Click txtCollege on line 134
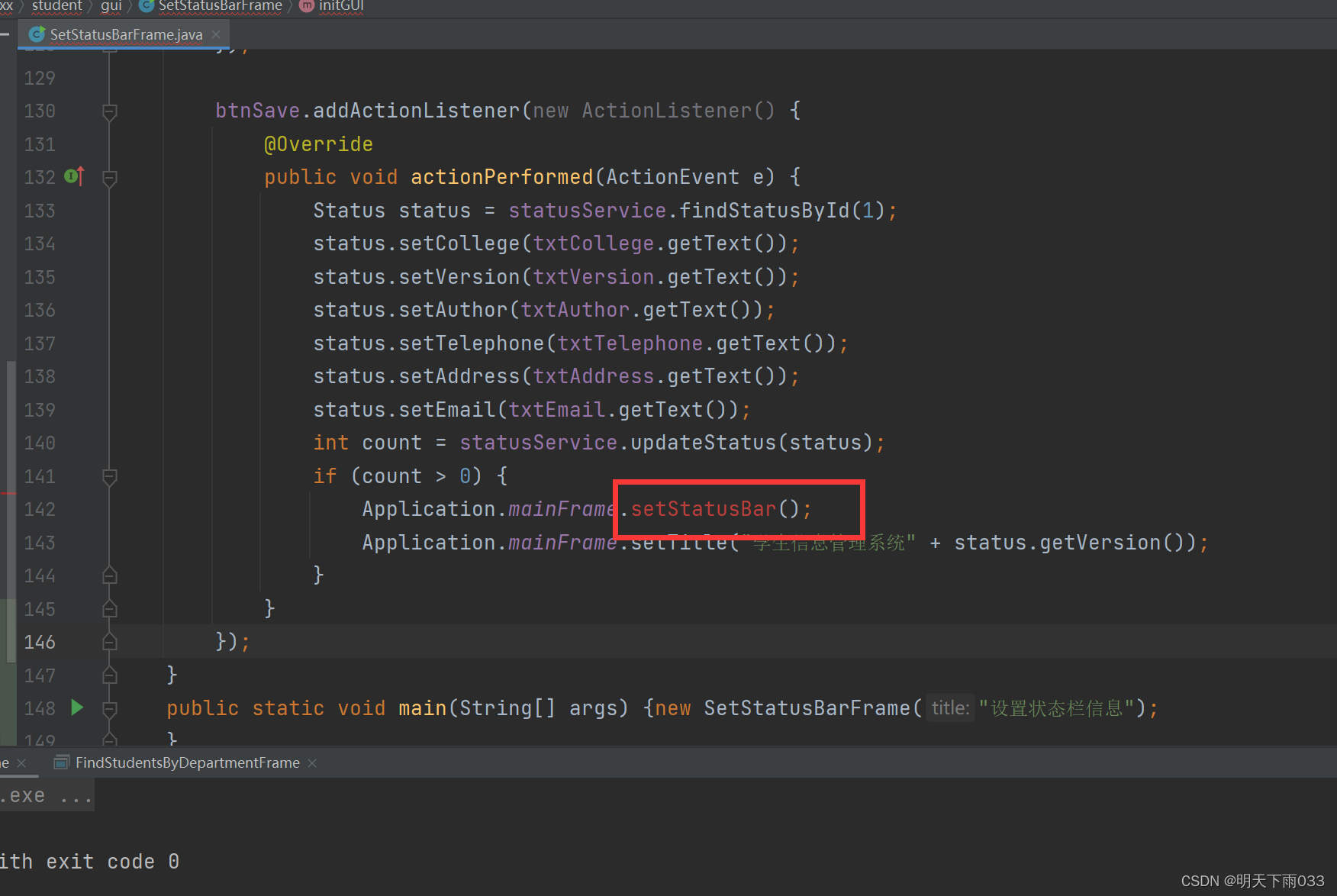The width and height of the screenshot is (1337, 896). (x=593, y=243)
